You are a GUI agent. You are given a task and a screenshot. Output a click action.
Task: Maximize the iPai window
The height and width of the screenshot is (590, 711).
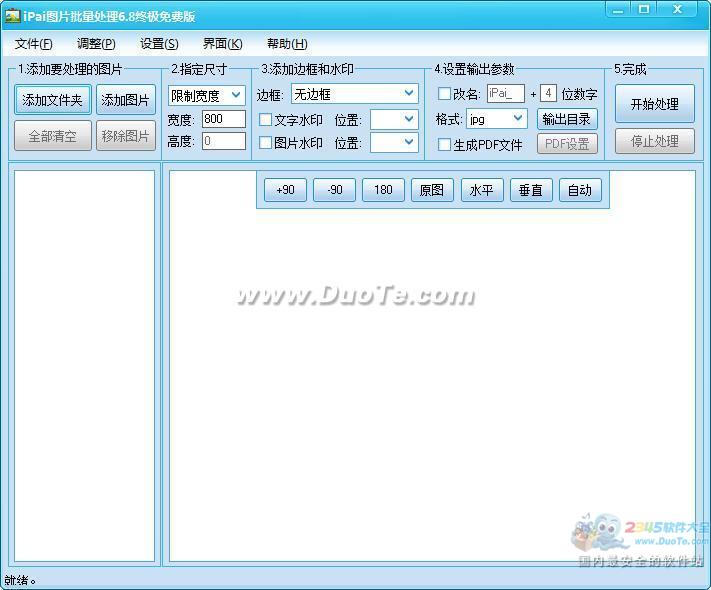tap(644, 10)
